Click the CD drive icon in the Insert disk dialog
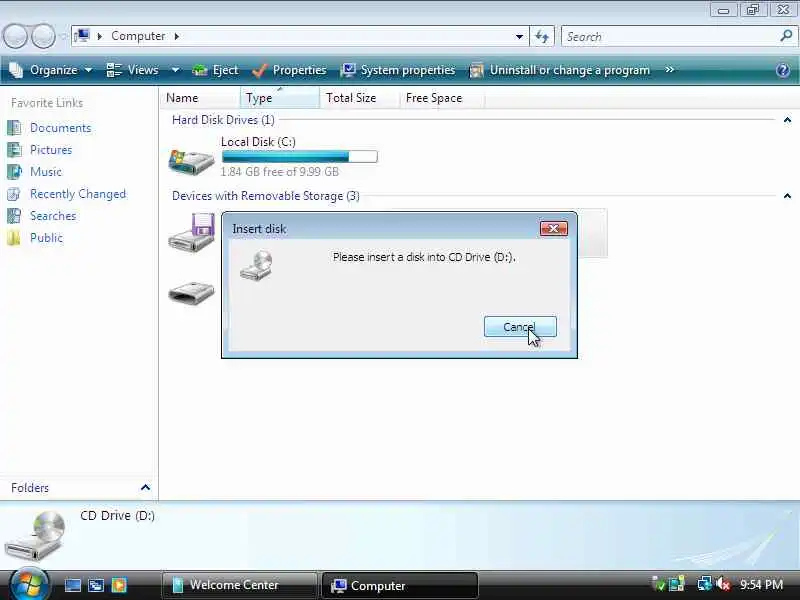Viewport: 800px width, 600px height. click(x=256, y=265)
